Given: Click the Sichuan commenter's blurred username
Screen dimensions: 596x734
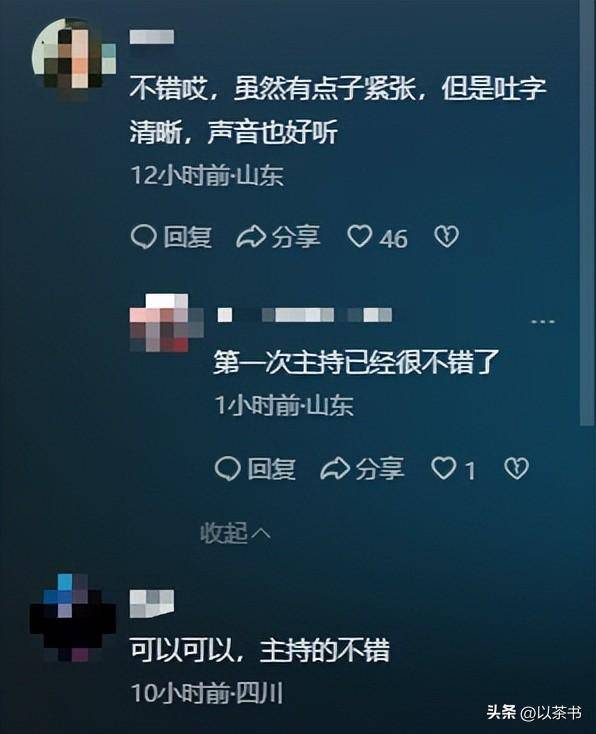Looking at the screenshot, I should click(152, 603).
